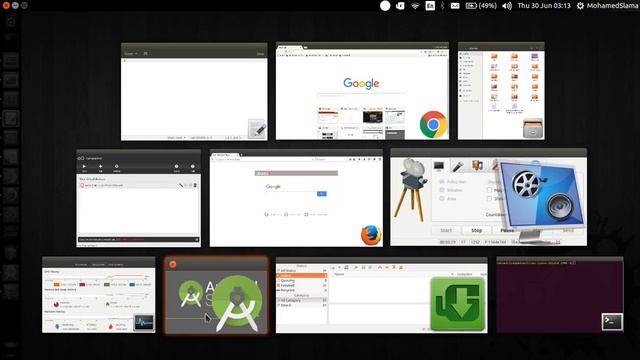Click the Pause button in Kazam
Screen dimensions: 640x360
tap(507, 231)
